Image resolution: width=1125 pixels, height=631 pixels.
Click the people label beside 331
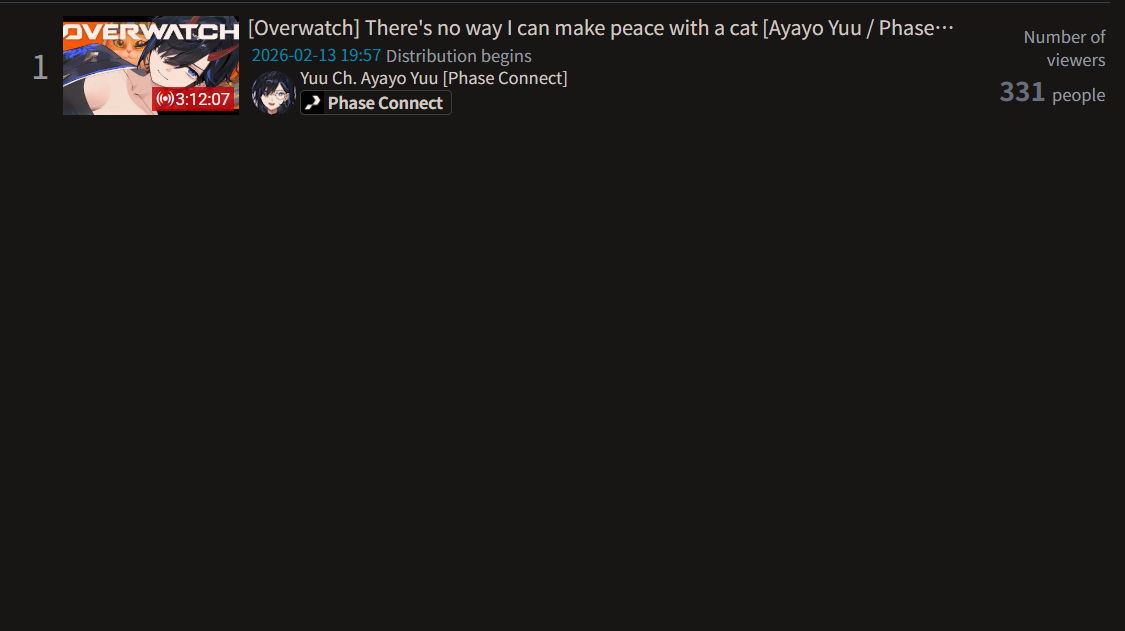tap(1078, 95)
